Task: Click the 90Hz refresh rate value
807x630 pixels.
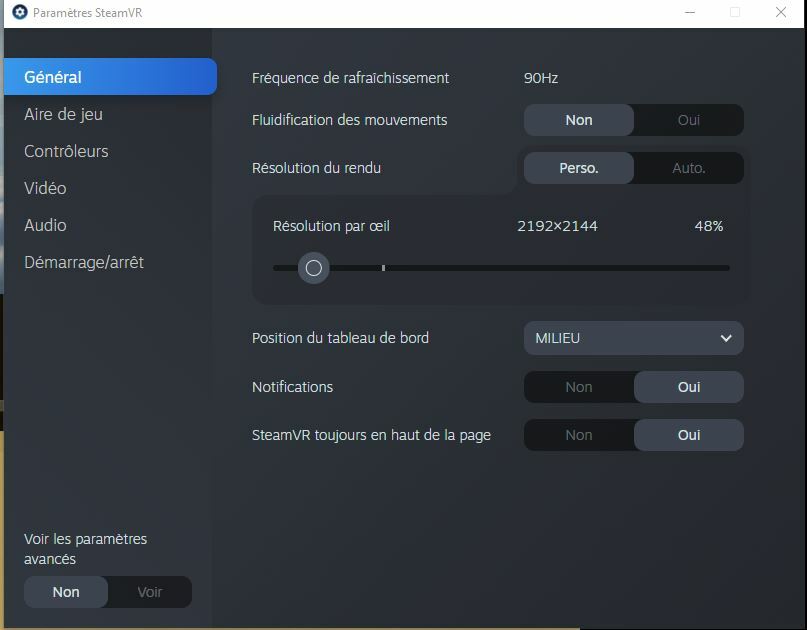Action: tap(541, 78)
